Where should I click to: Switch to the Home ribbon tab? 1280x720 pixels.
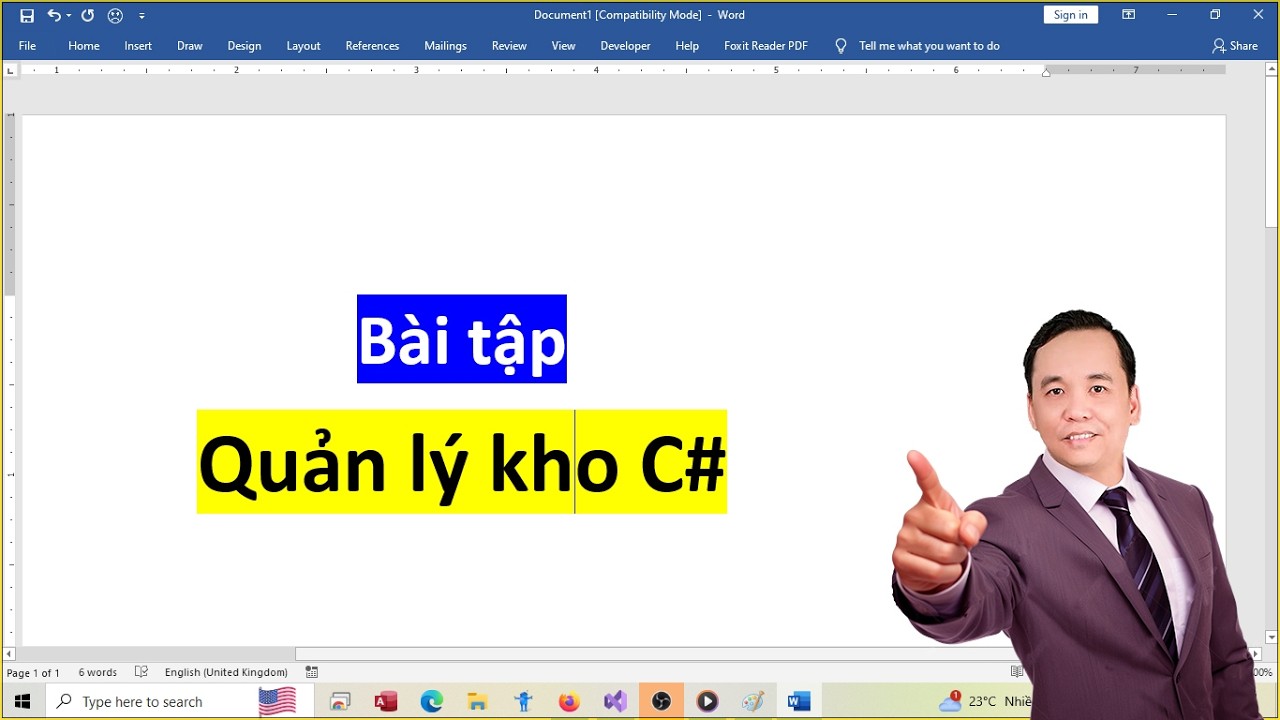click(84, 46)
